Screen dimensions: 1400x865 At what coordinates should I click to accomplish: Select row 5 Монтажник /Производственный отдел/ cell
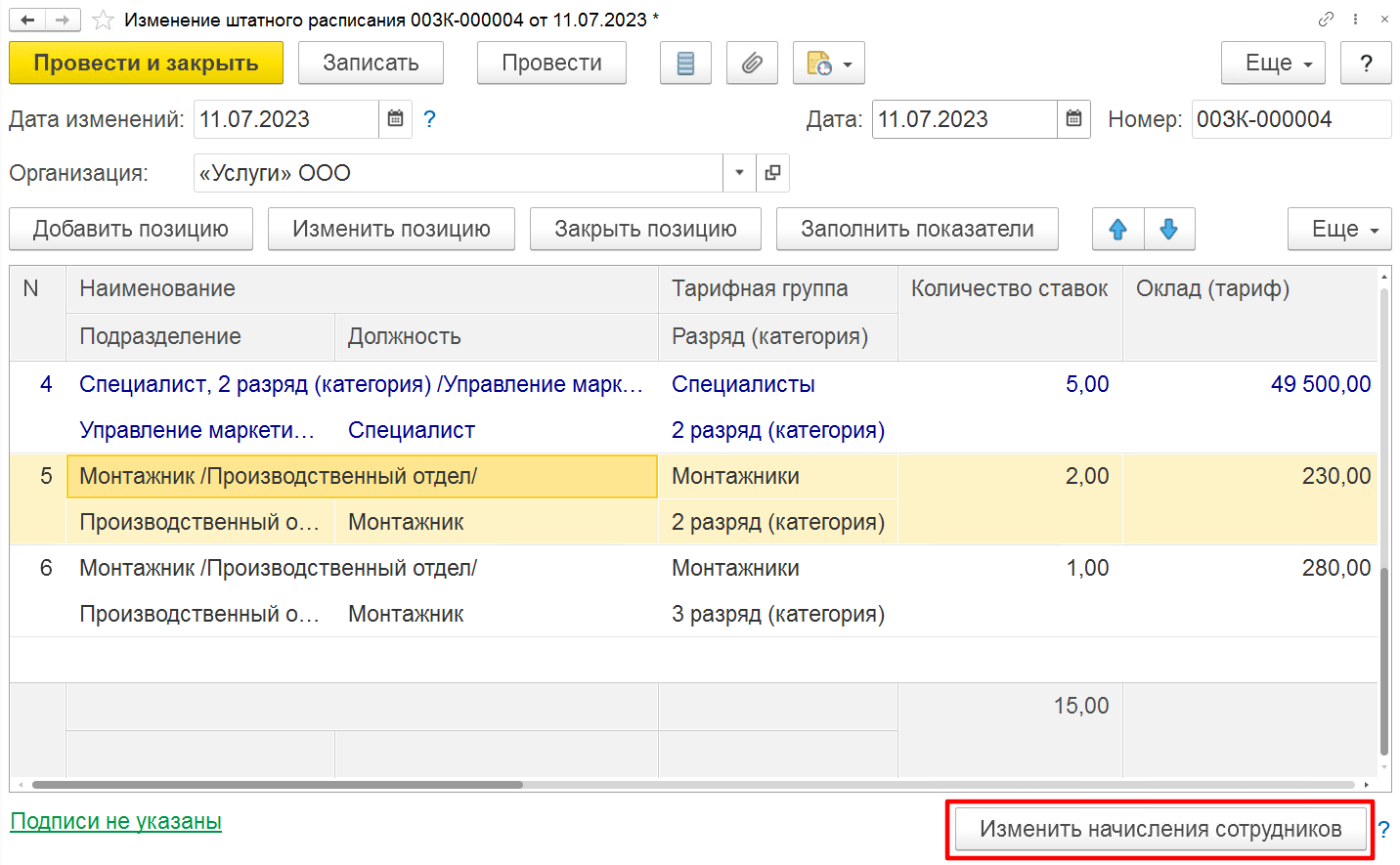[x=362, y=477]
